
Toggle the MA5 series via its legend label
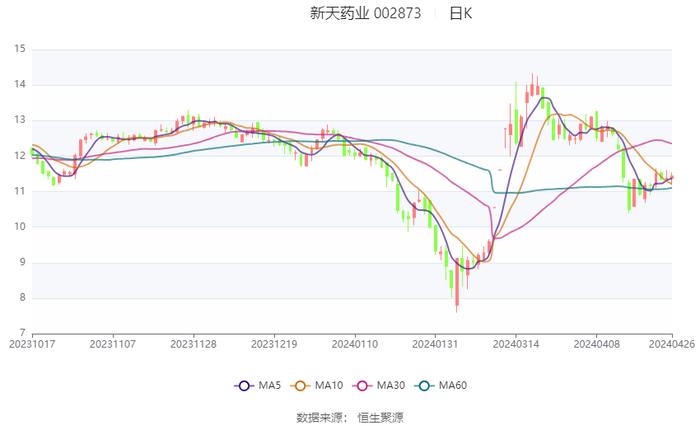tap(270, 386)
